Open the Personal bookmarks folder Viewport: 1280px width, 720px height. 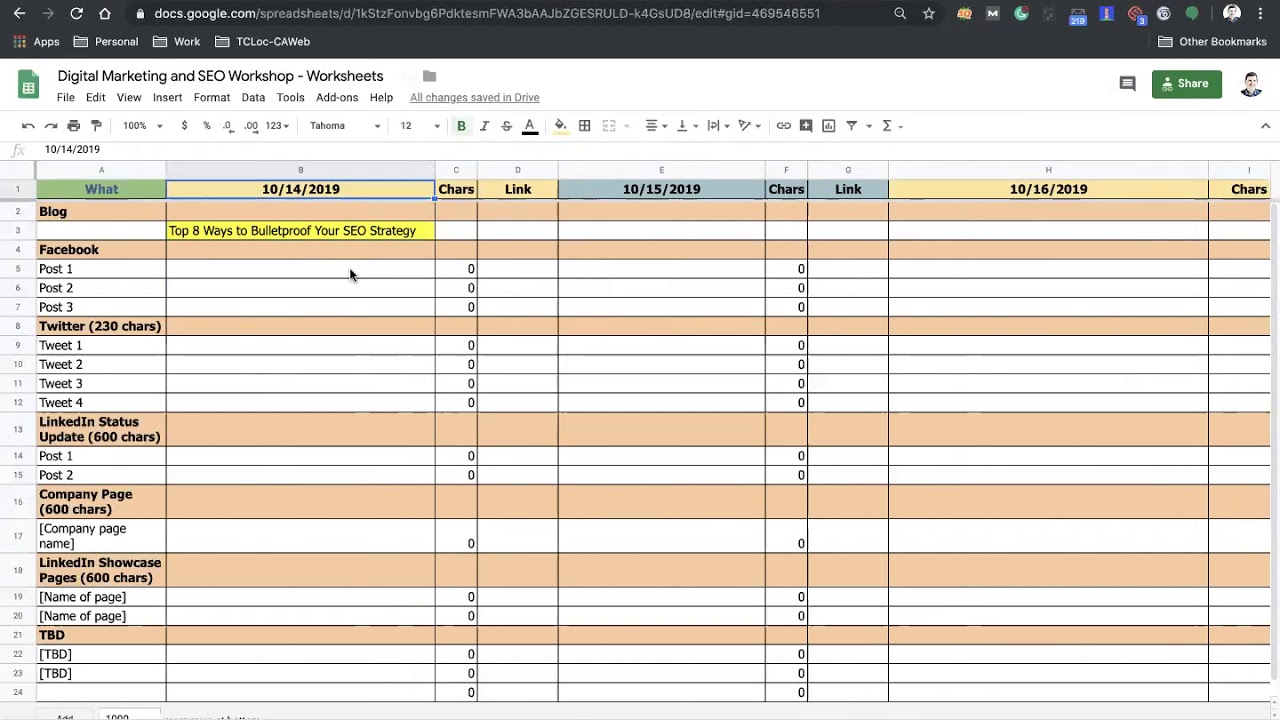(x=106, y=42)
